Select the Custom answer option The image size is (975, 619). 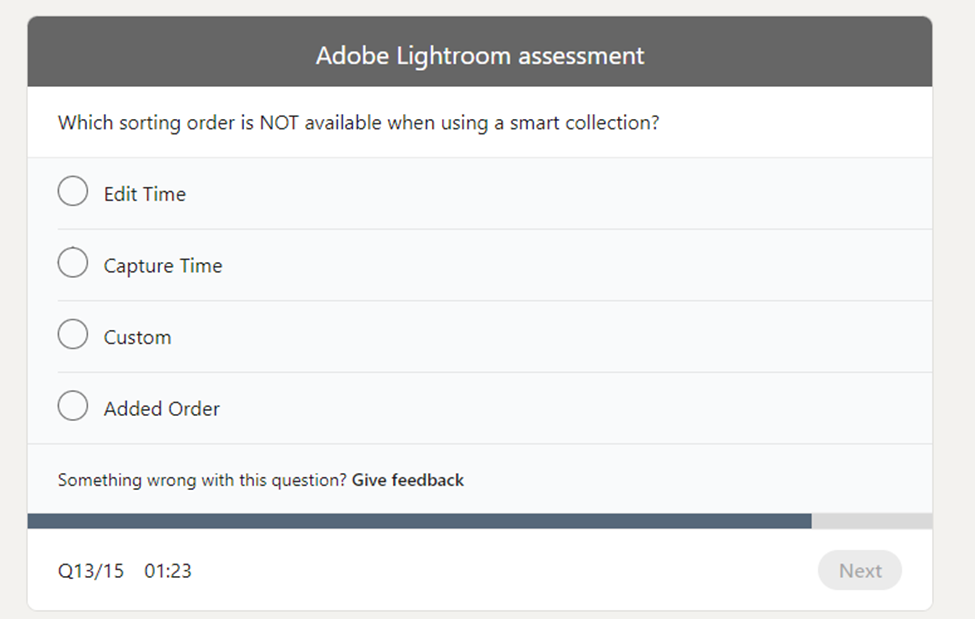point(72,334)
